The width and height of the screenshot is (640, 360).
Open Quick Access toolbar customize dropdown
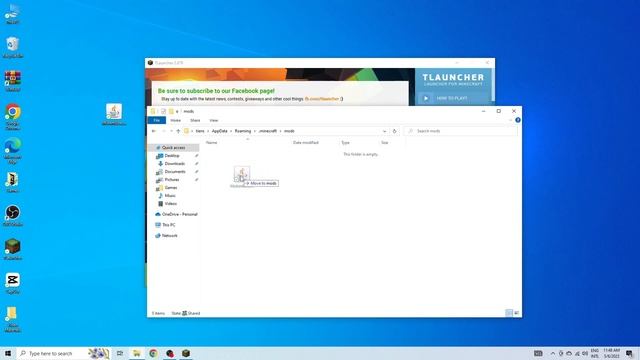pos(177,111)
